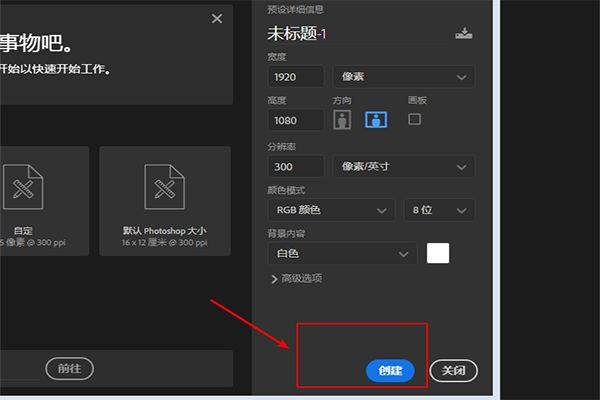Image resolution: width=600 pixels, height=400 pixels.
Task: Save the document preset icon
Action: 464,33
